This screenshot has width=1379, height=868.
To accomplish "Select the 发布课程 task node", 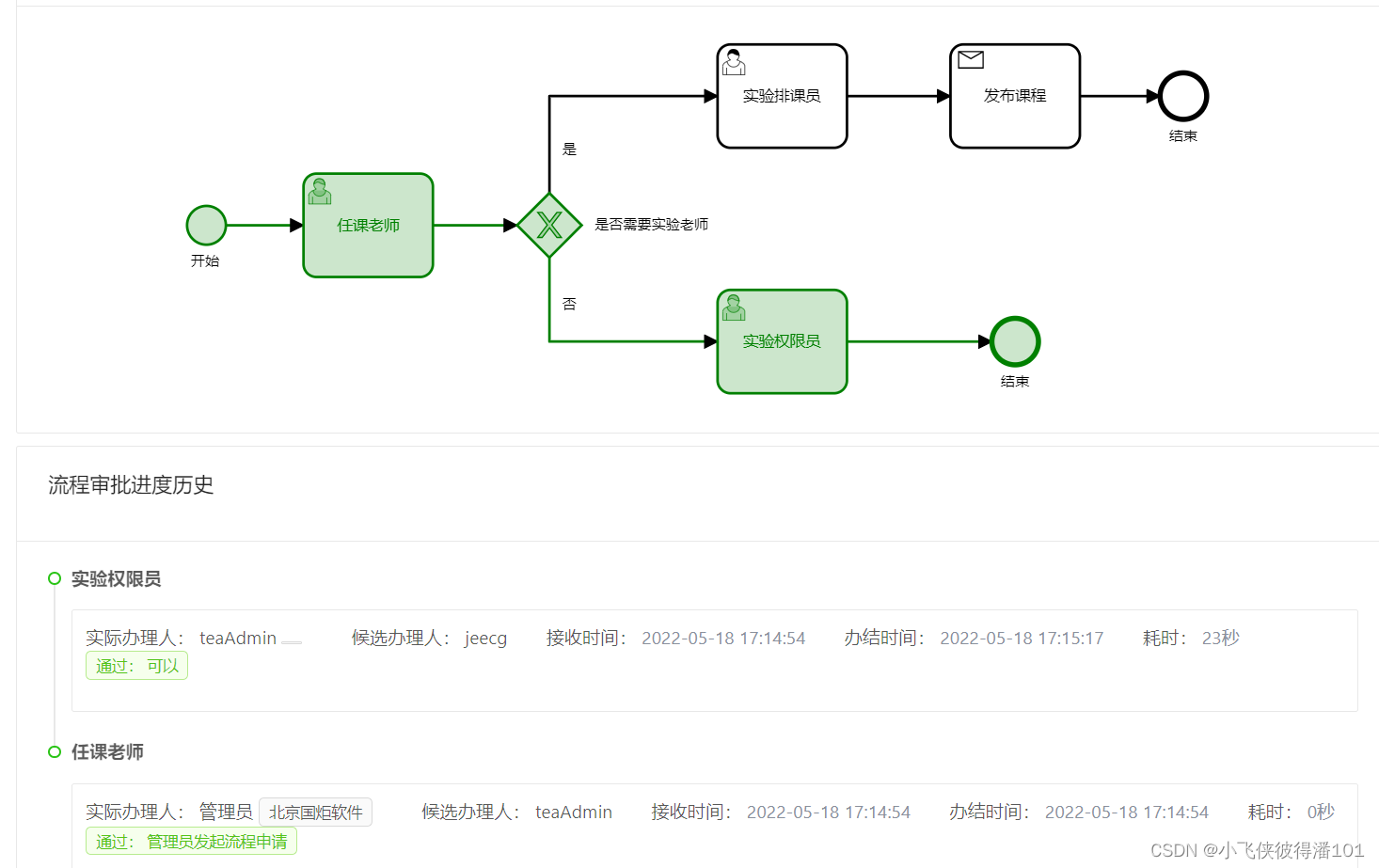I will tap(1014, 96).
